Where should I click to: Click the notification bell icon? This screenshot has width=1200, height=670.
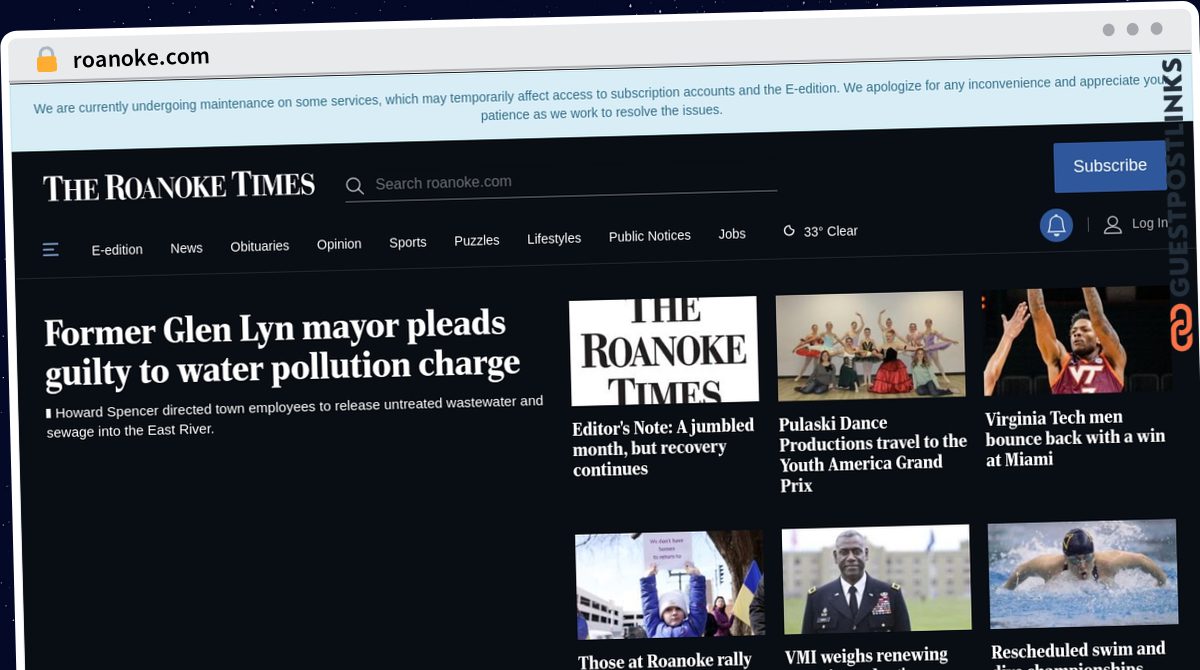1056,225
